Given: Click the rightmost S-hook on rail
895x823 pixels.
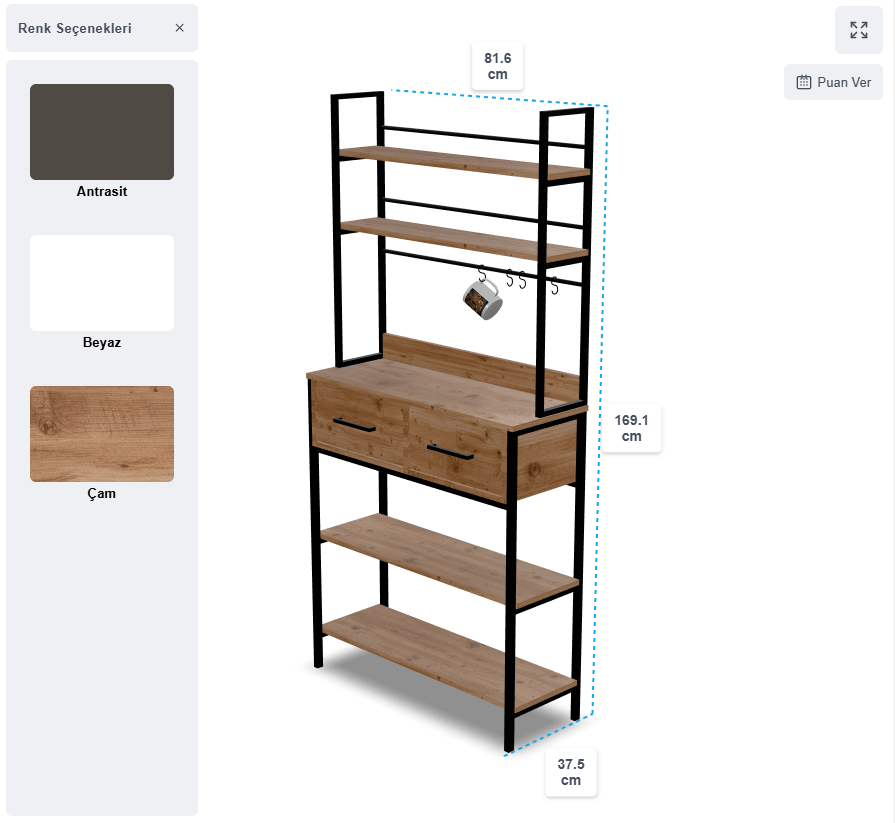Looking at the screenshot, I should click(x=554, y=285).
